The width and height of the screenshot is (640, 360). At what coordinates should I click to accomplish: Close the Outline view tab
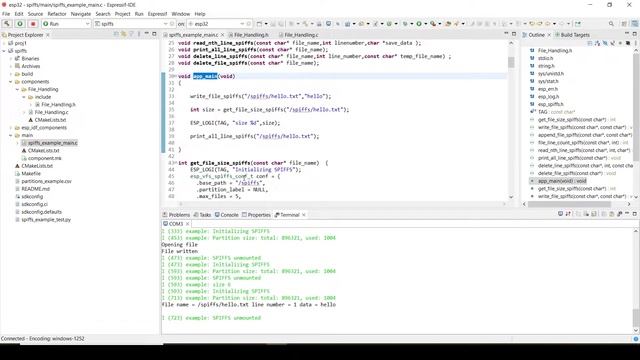(549, 35)
